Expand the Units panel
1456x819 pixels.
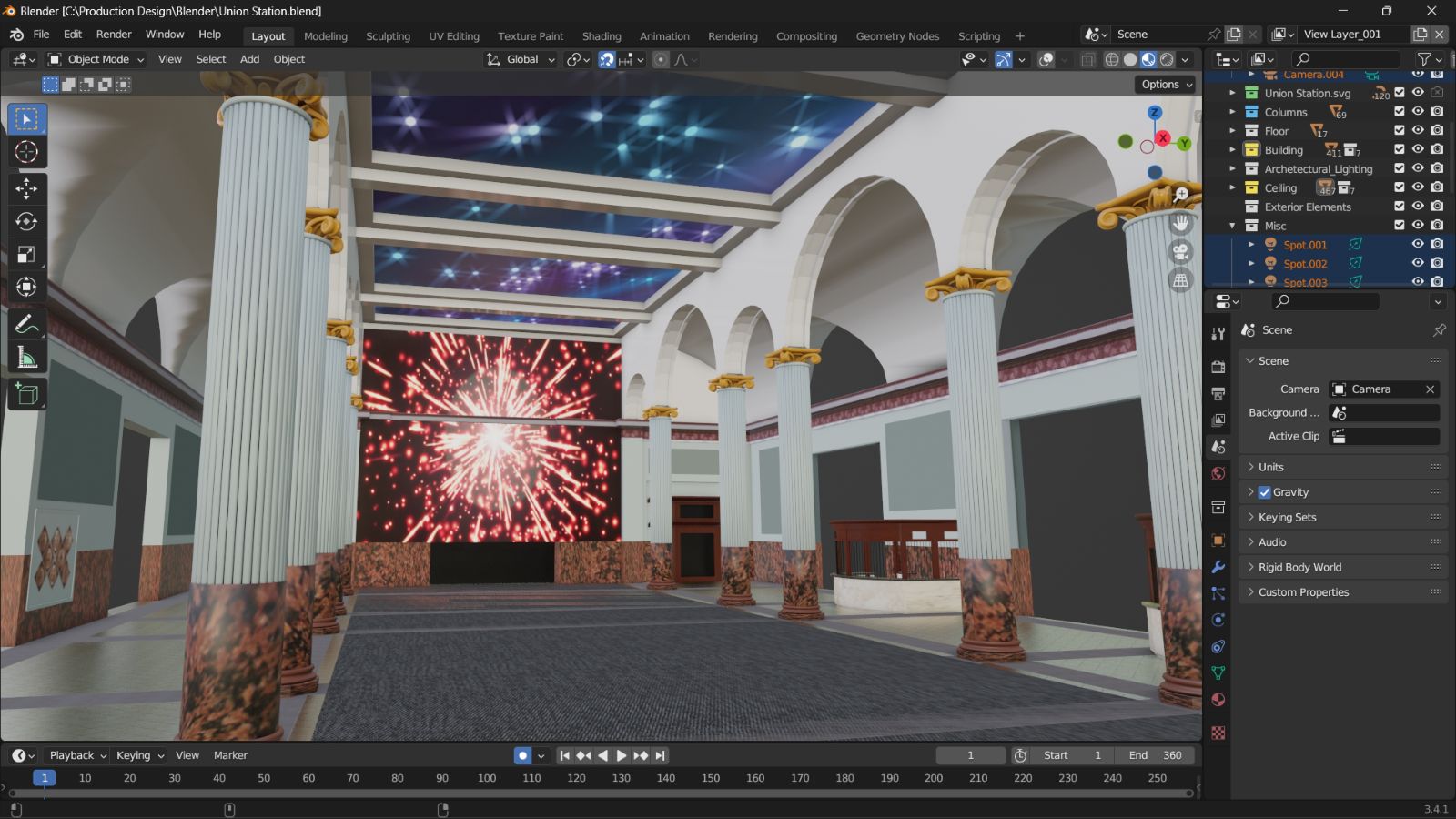(x=1342, y=467)
